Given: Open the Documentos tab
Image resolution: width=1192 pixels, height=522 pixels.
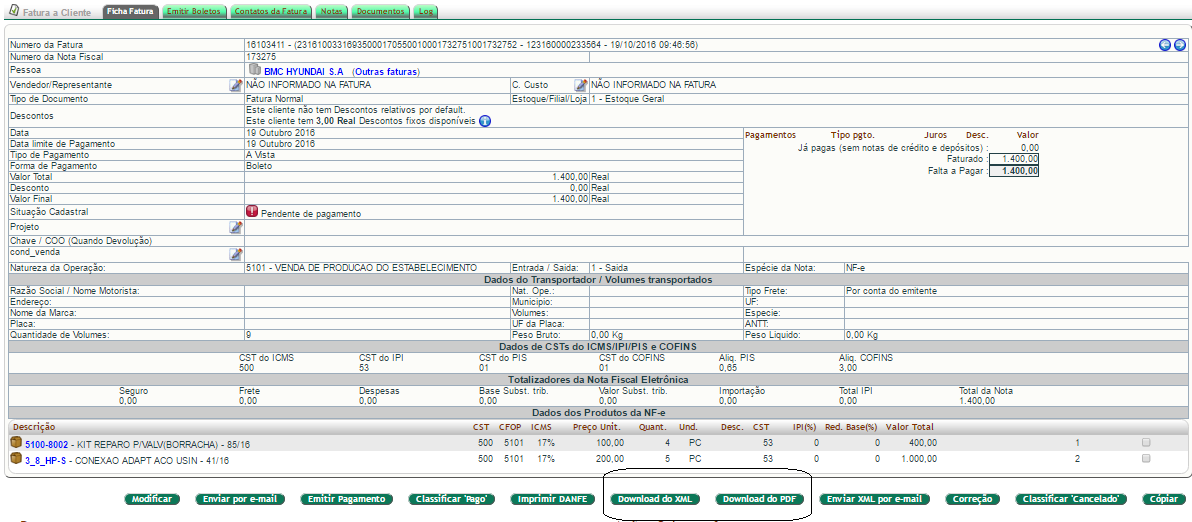Looking at the screenshot, I should pyautogui.click(x=381, y=12).
